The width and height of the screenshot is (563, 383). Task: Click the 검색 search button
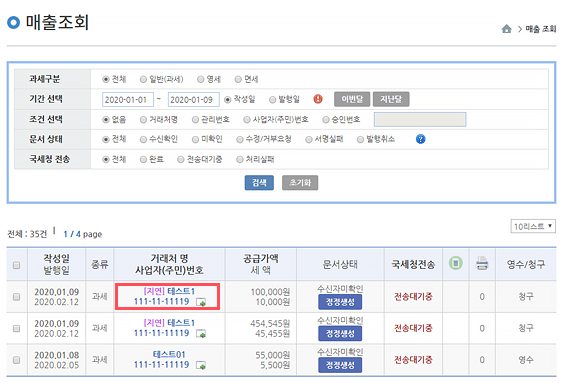click(x=259, y=183)
